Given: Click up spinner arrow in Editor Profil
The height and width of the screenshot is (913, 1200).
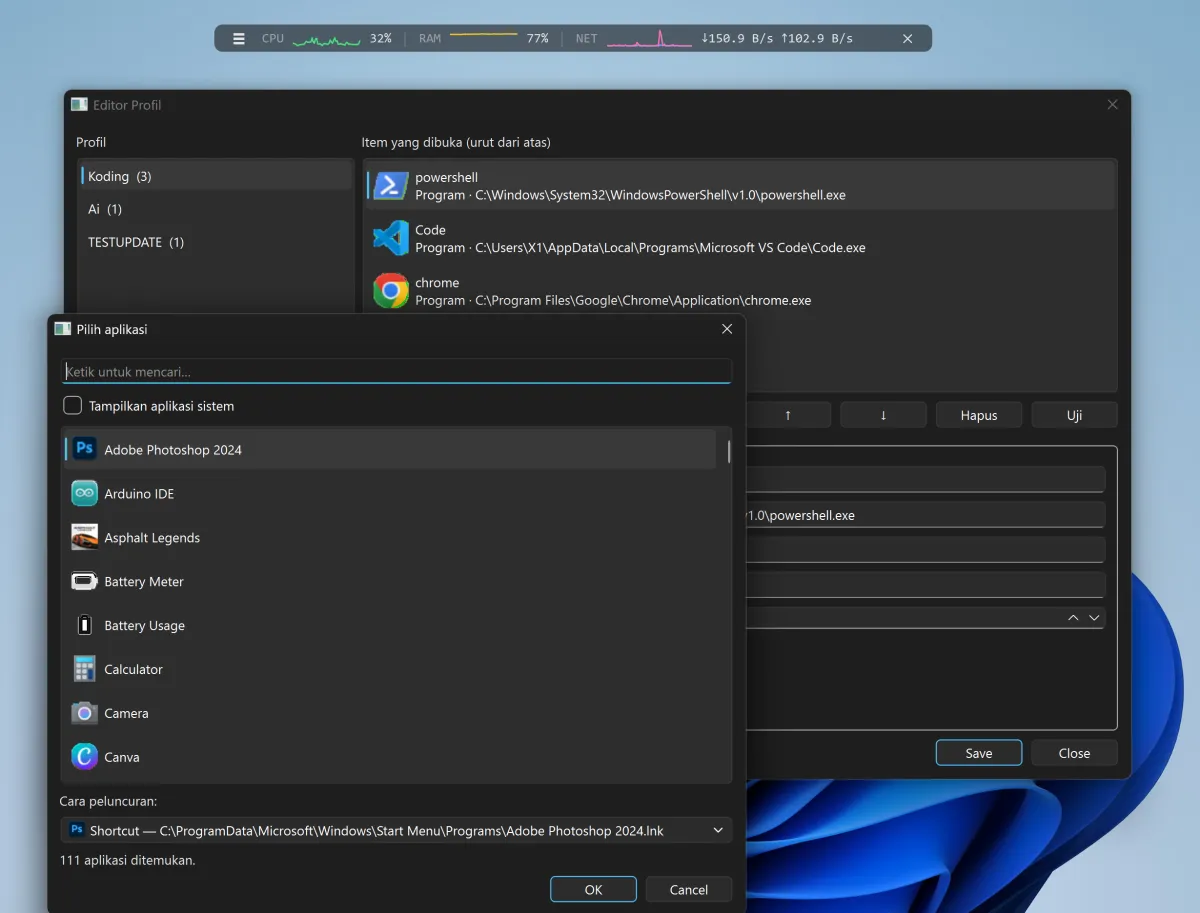Looking at the screenshot, I should tap(1073, 618).
